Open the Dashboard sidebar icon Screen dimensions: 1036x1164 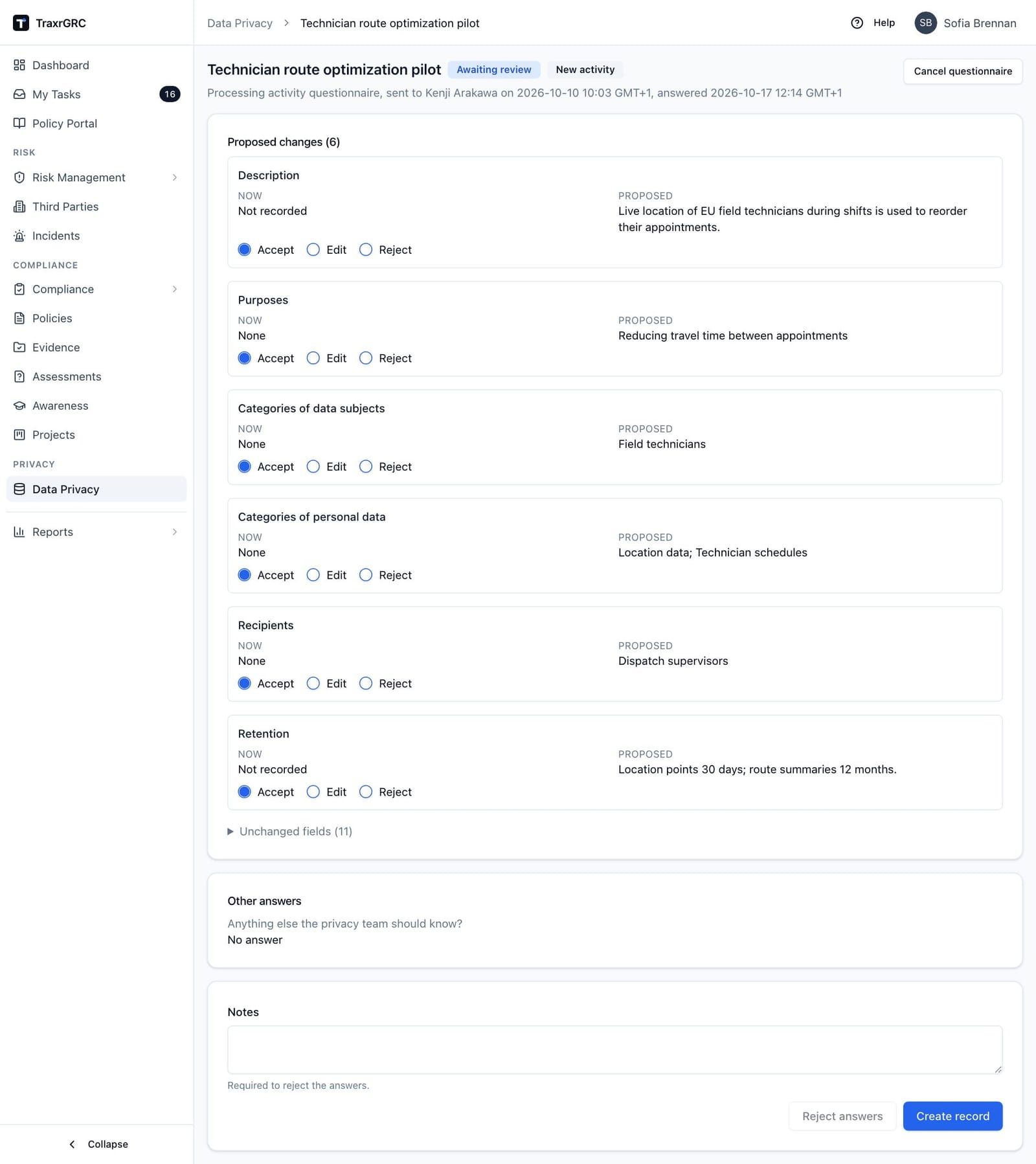pos(19,65)
